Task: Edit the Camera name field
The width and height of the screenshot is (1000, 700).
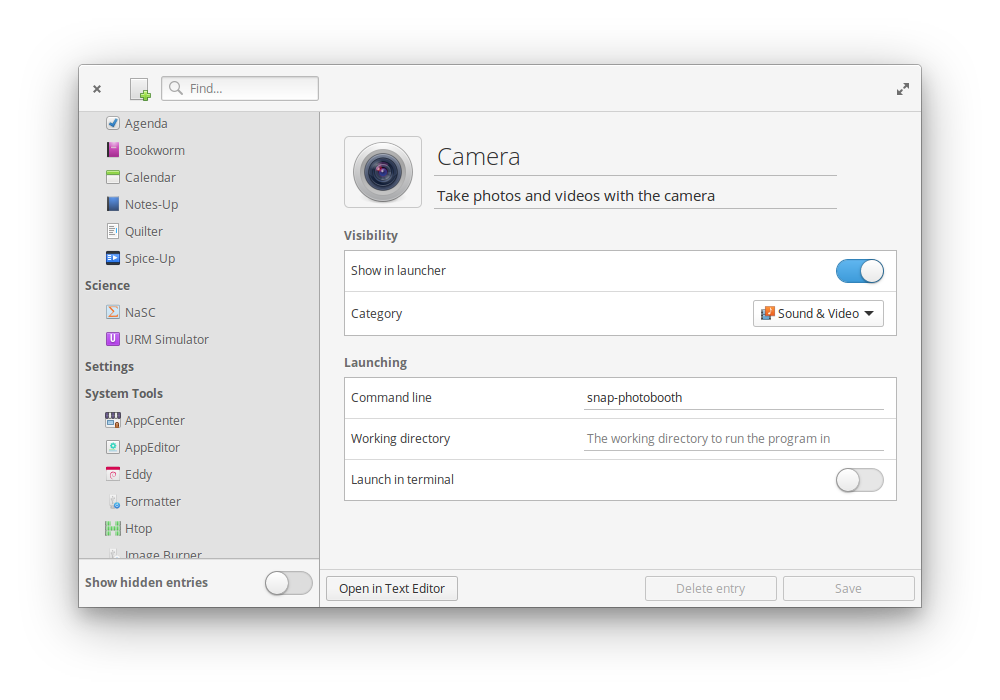Action: tap(635, 157)
